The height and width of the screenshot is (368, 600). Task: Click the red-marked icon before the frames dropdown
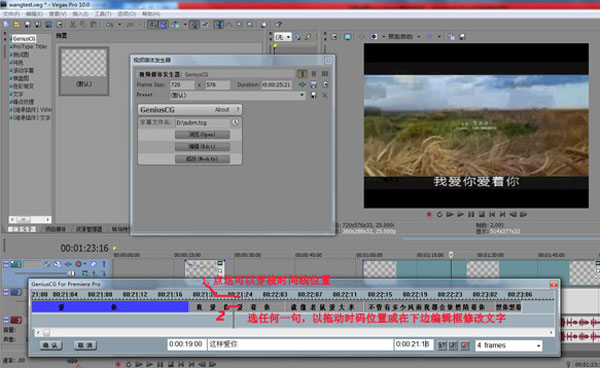coord(465,345)
